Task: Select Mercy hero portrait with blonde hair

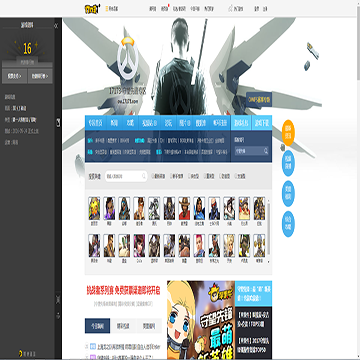Action: pyautogui.click(x=229, y=246)
